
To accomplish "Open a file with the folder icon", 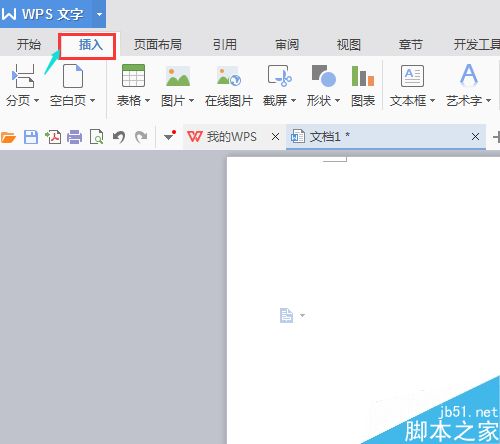I will [x=8, y=137].
